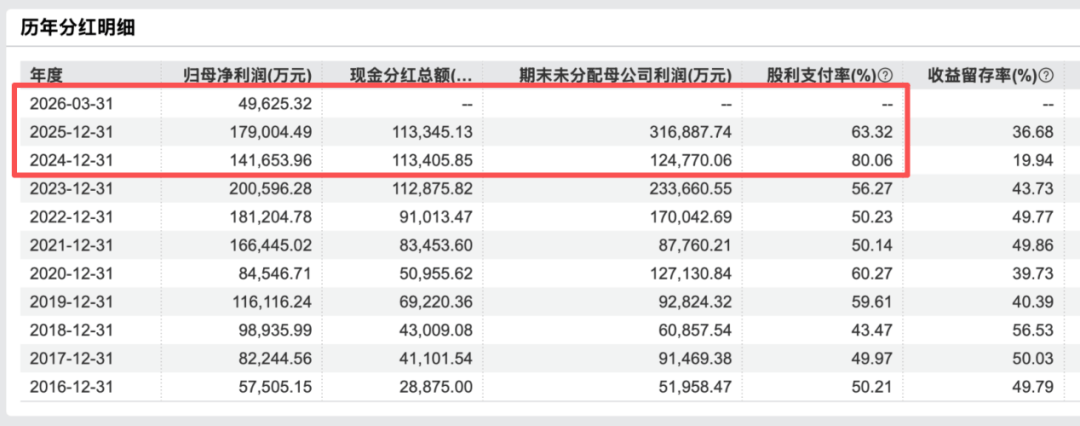Select the 2026-03-31 row date
This screenshot has width=1080, height=426.
pyautogui.click(x=72, y=104)
